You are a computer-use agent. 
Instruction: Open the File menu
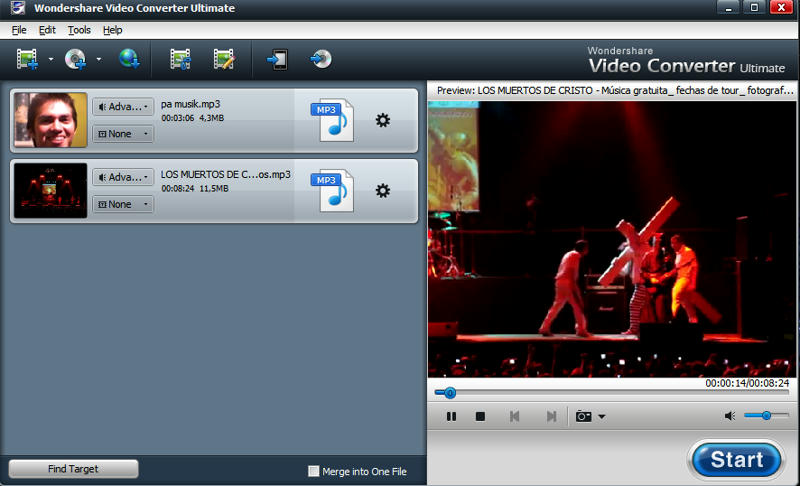(19, 30)
